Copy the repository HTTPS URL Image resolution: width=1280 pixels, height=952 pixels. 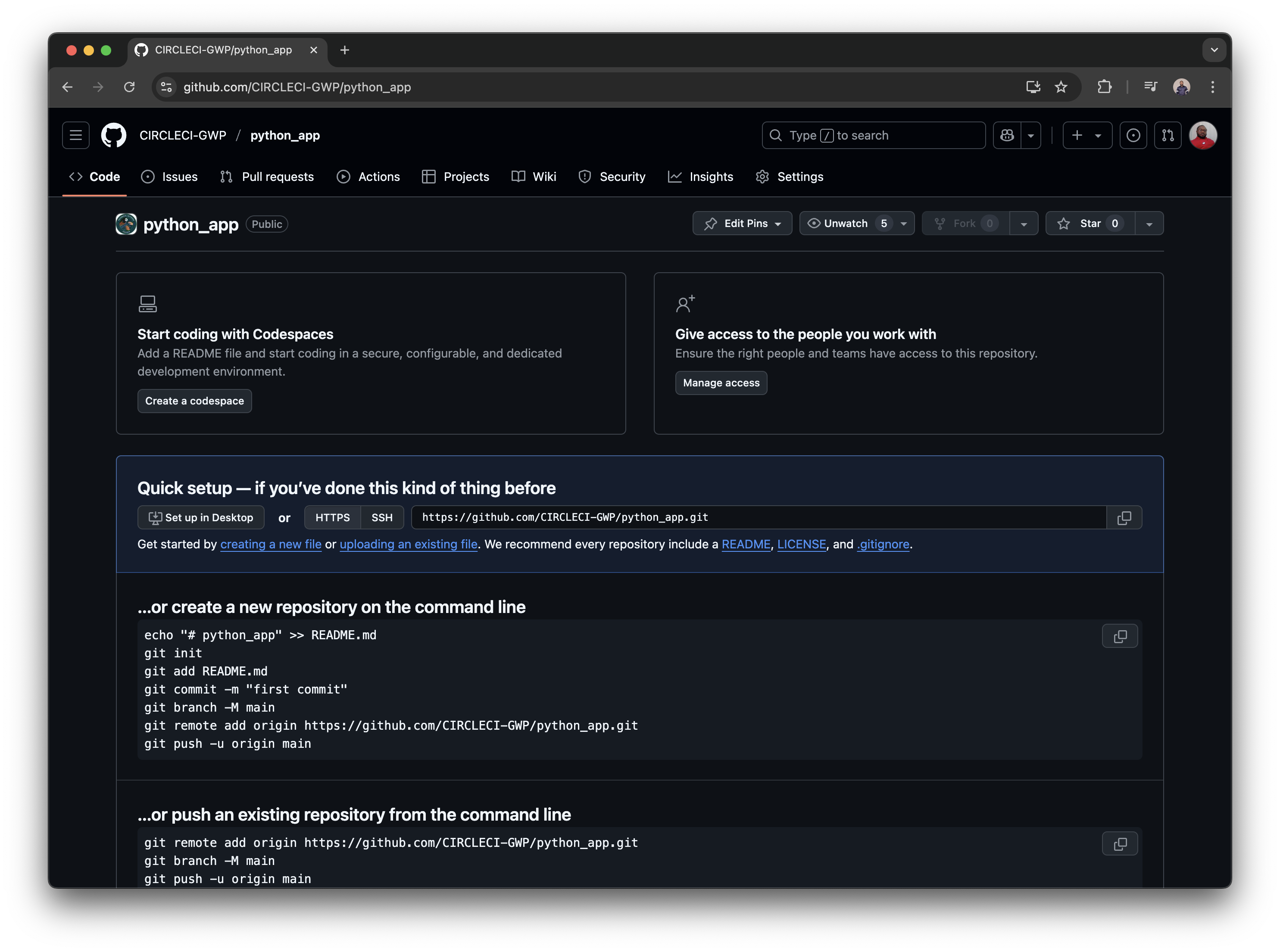1124,517
